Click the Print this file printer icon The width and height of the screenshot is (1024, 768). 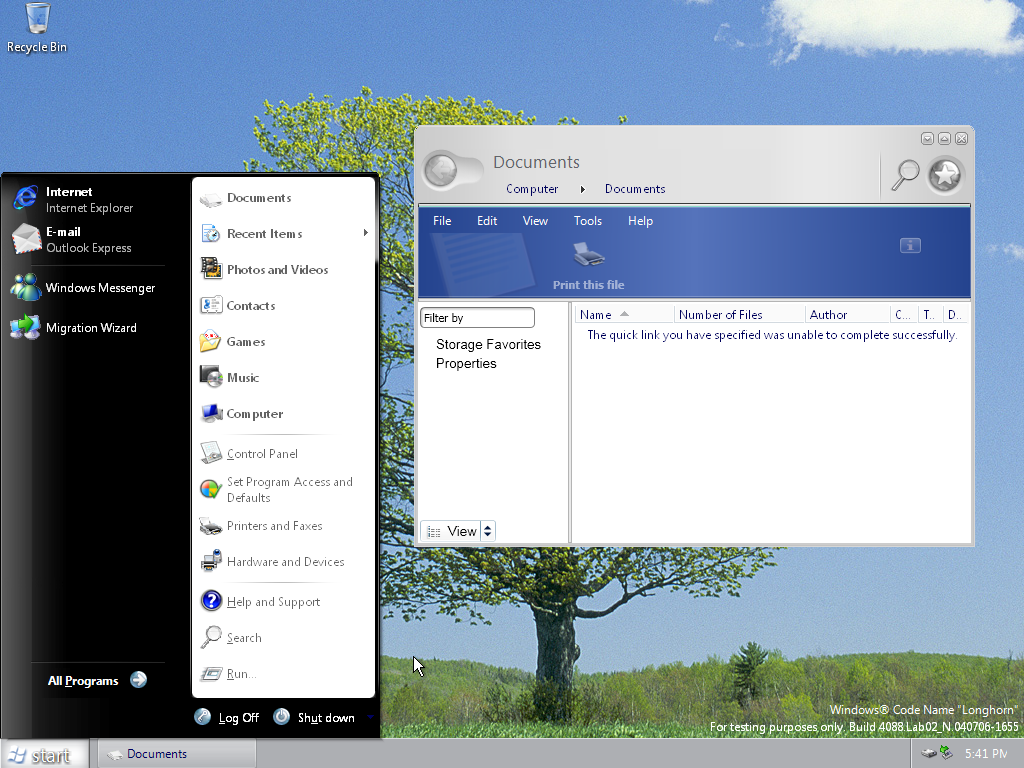click(589, 255)
